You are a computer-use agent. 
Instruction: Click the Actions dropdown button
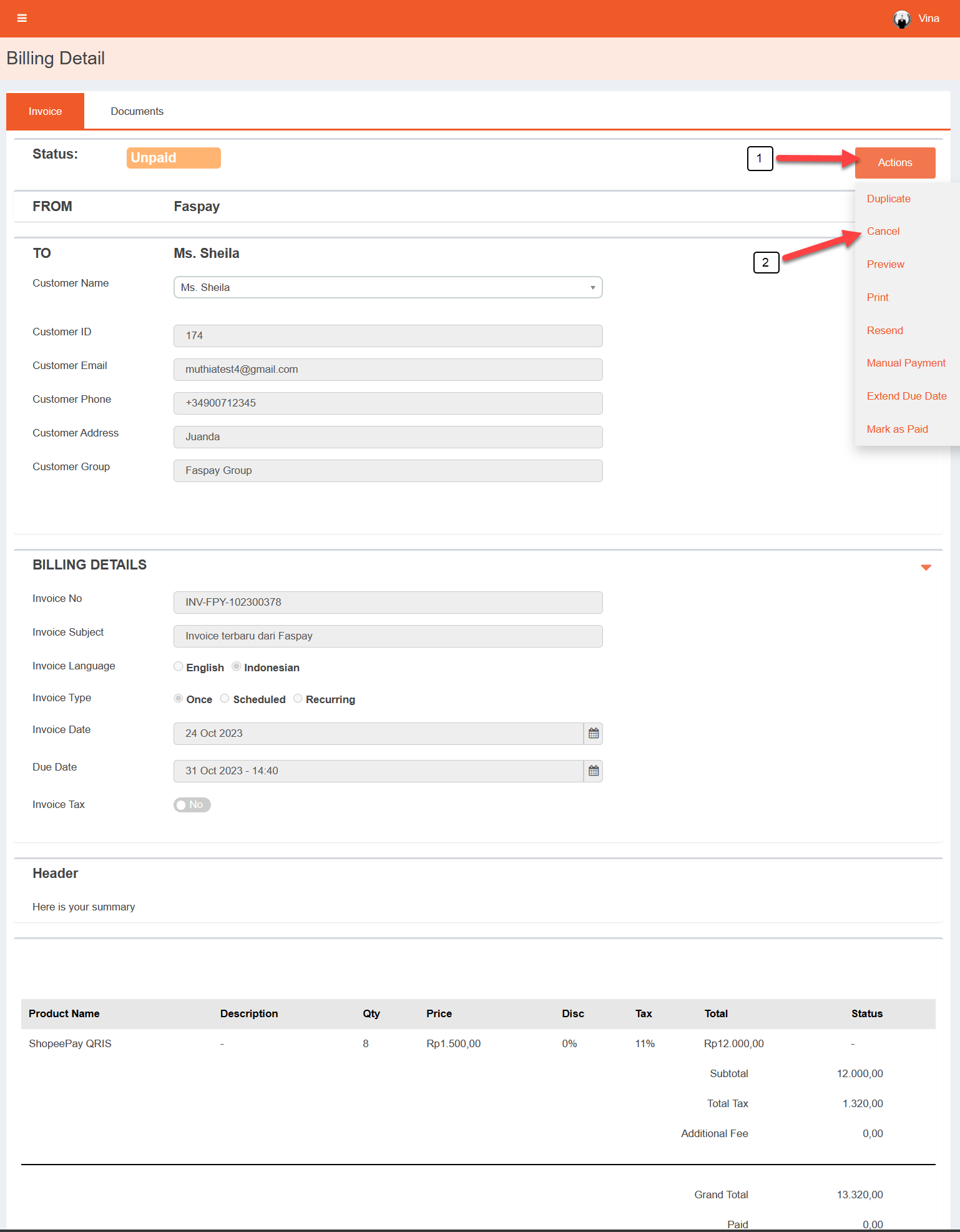tap(894, 163)
